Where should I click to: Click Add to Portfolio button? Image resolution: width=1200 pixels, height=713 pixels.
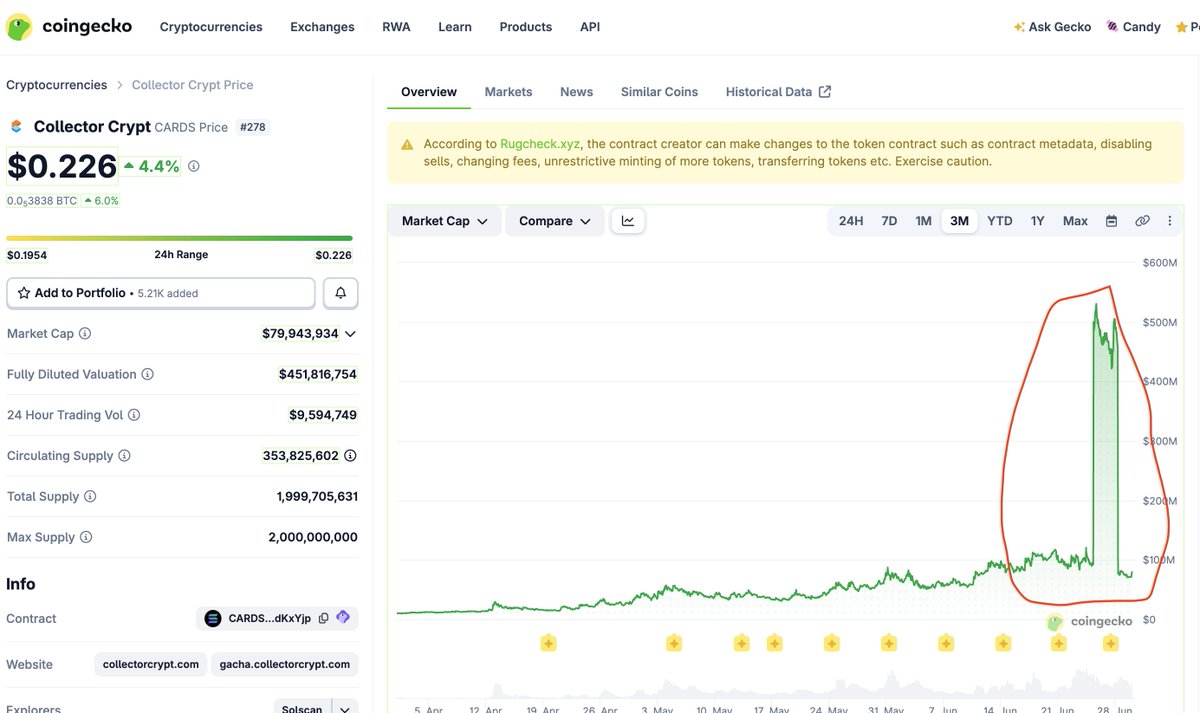(x=161, y=293)
